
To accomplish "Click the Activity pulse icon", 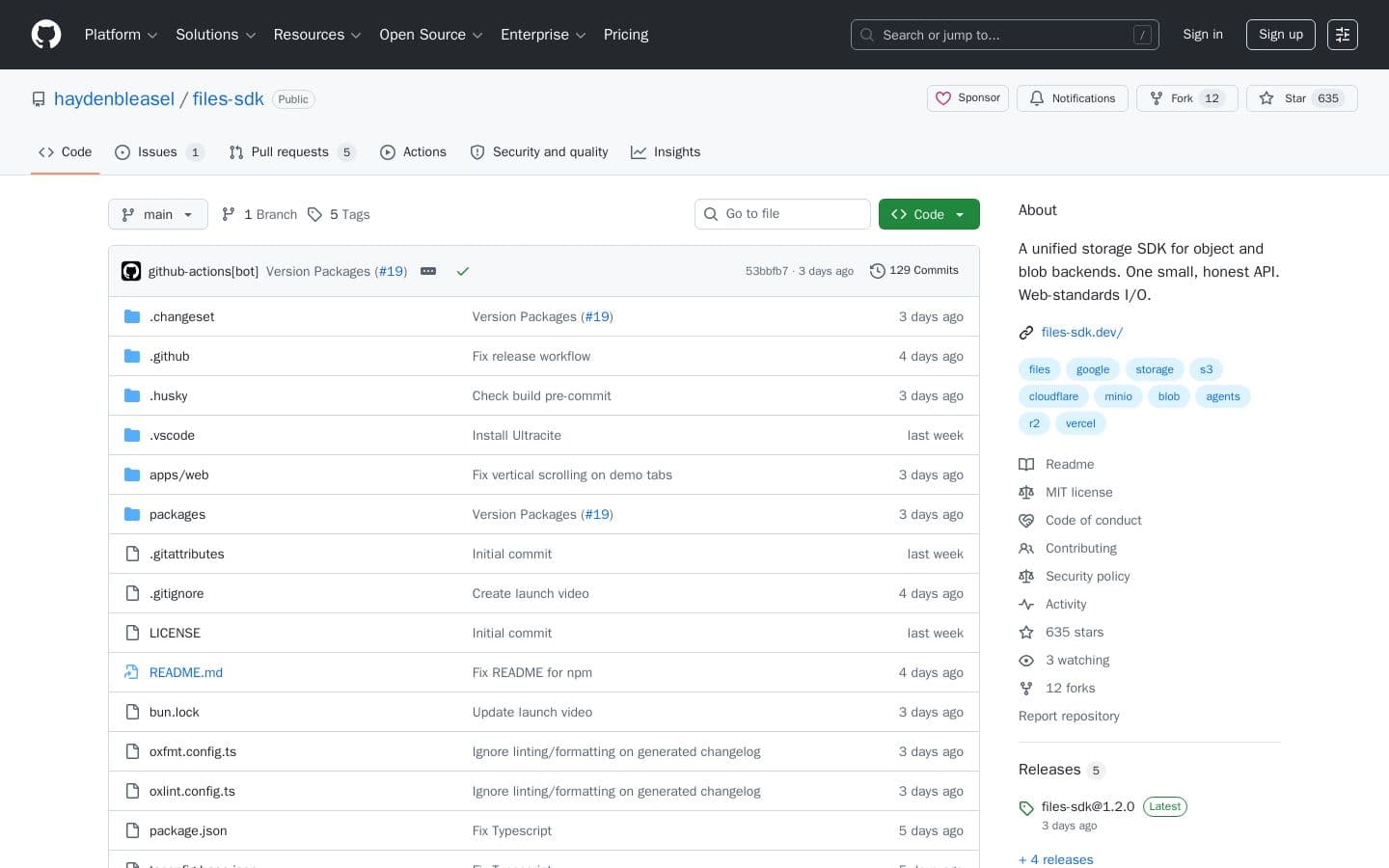I will point(1026,604).
